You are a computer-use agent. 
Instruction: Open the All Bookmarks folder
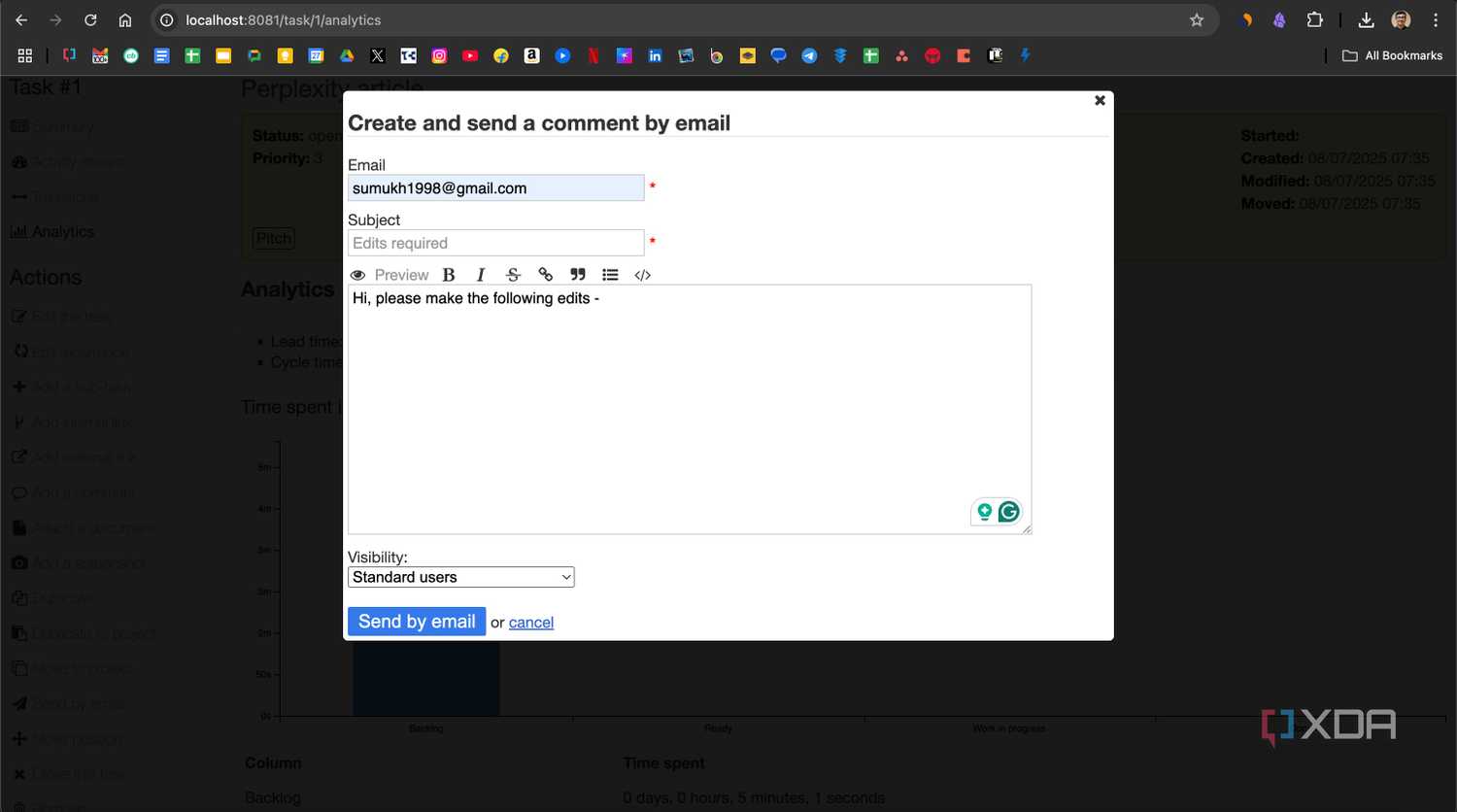[x=1392, y=55]
